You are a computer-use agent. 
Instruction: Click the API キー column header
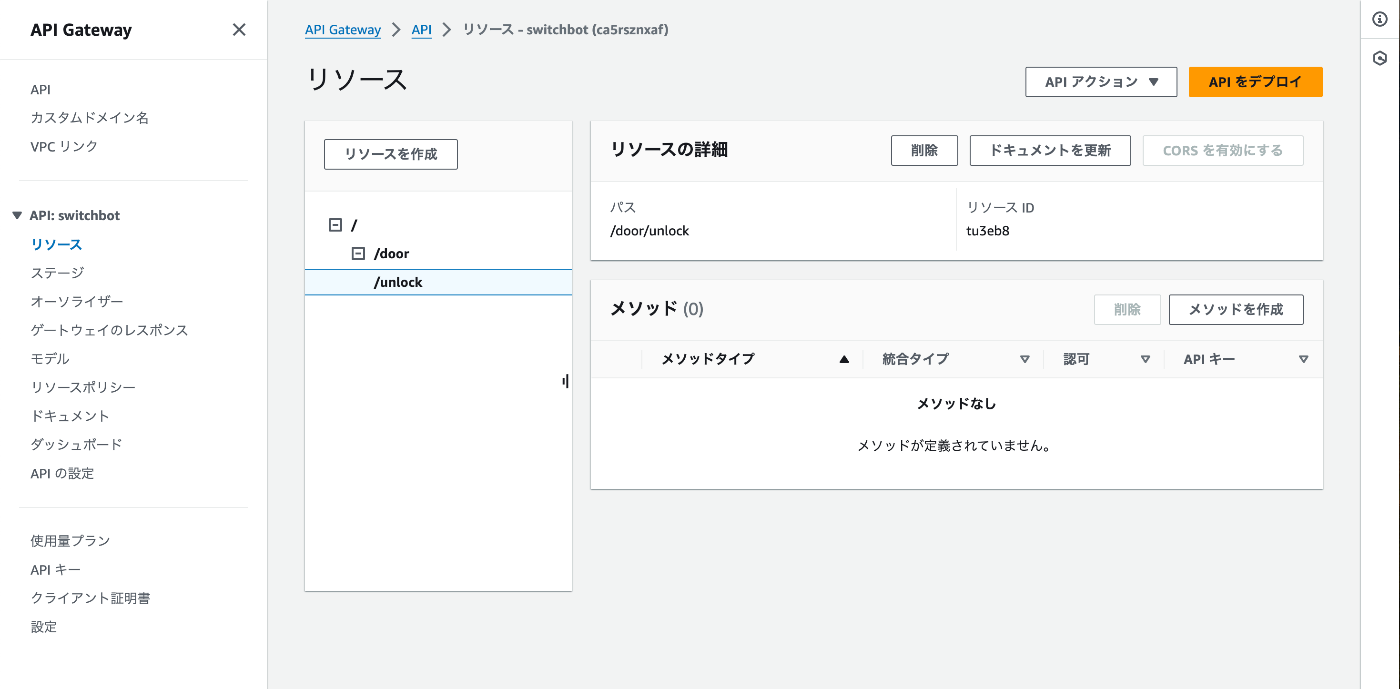pyautogui.click(x=1210, y=359)
